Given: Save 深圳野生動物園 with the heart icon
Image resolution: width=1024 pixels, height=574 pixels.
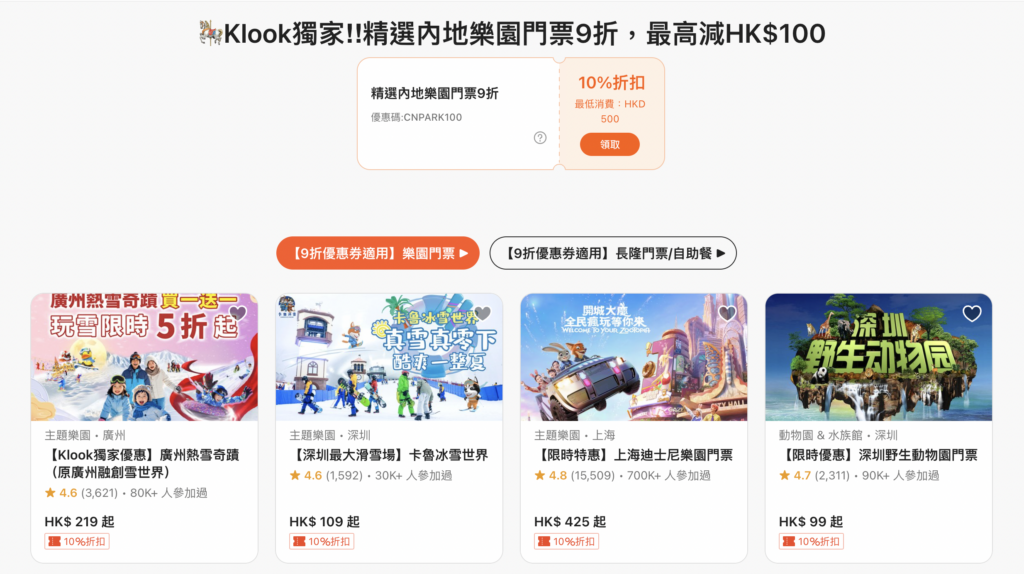Looking at the screenshot, I should [x=972, y=313].
